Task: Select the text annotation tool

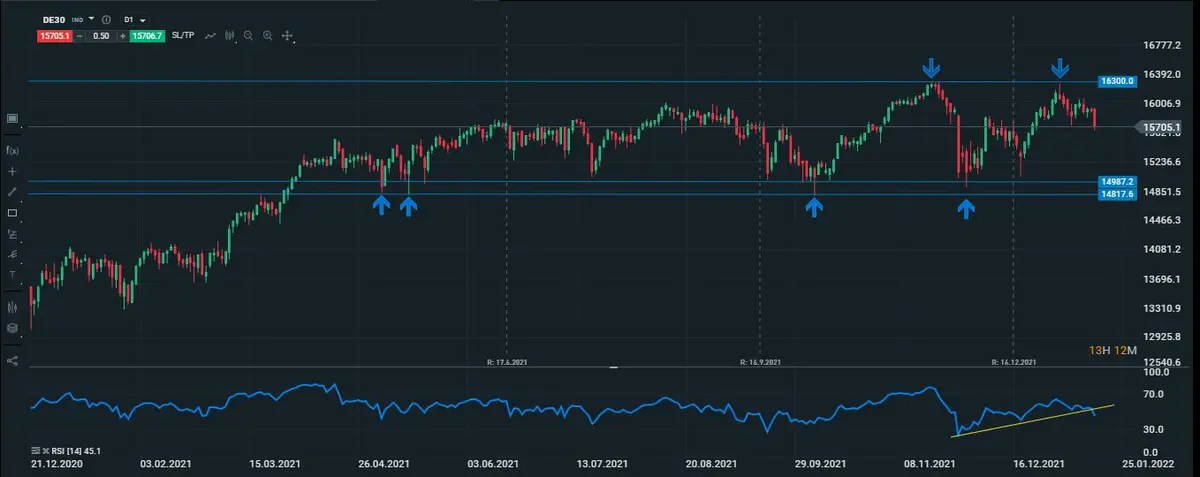Action: click(12, 274)
